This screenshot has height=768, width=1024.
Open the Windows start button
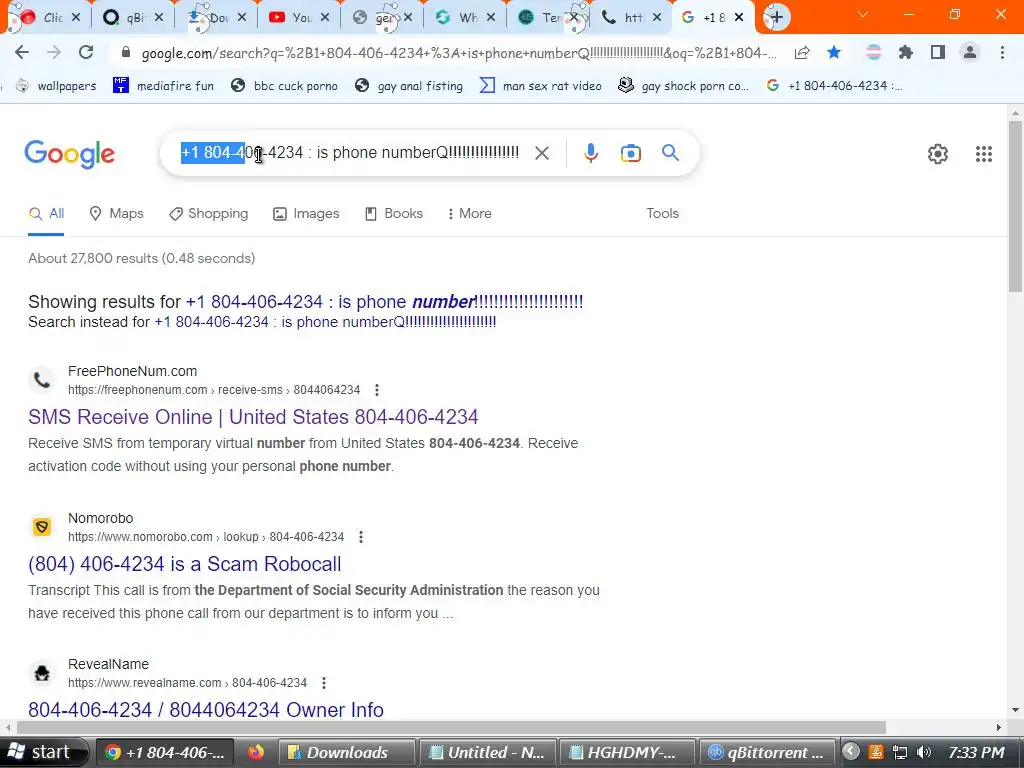coord(42,752)
